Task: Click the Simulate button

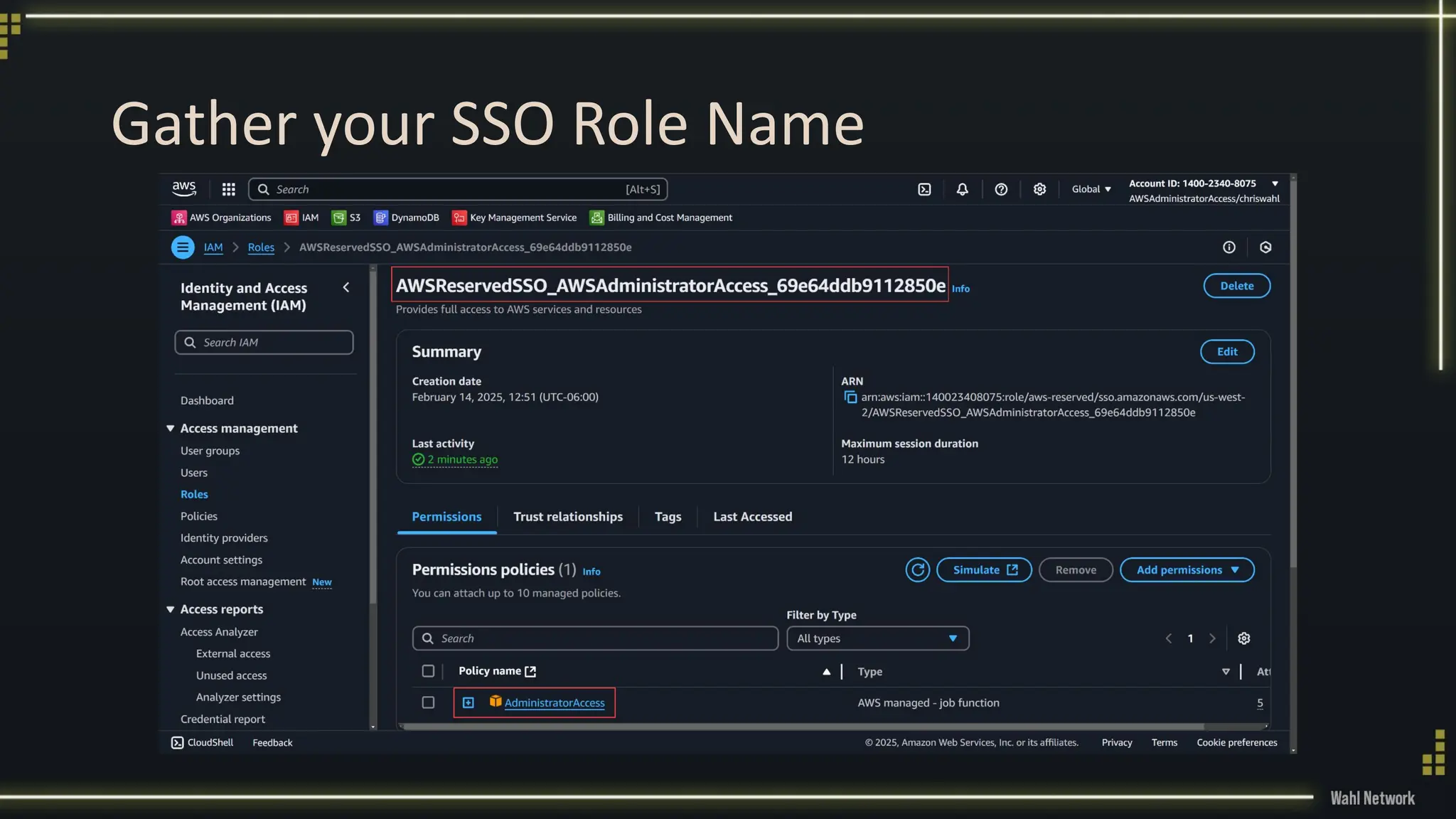Action: click(984, 569)
